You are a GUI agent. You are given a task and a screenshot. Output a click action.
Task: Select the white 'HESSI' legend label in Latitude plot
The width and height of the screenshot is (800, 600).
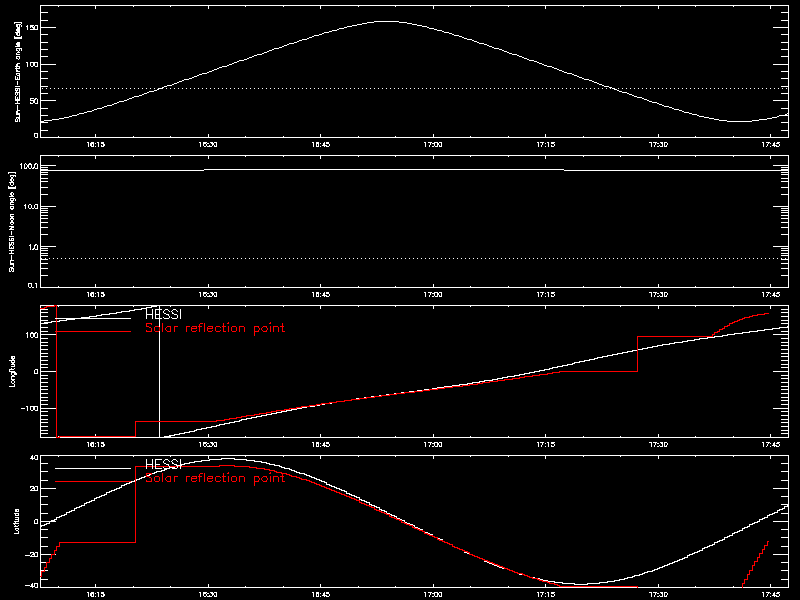coord(163,464)
